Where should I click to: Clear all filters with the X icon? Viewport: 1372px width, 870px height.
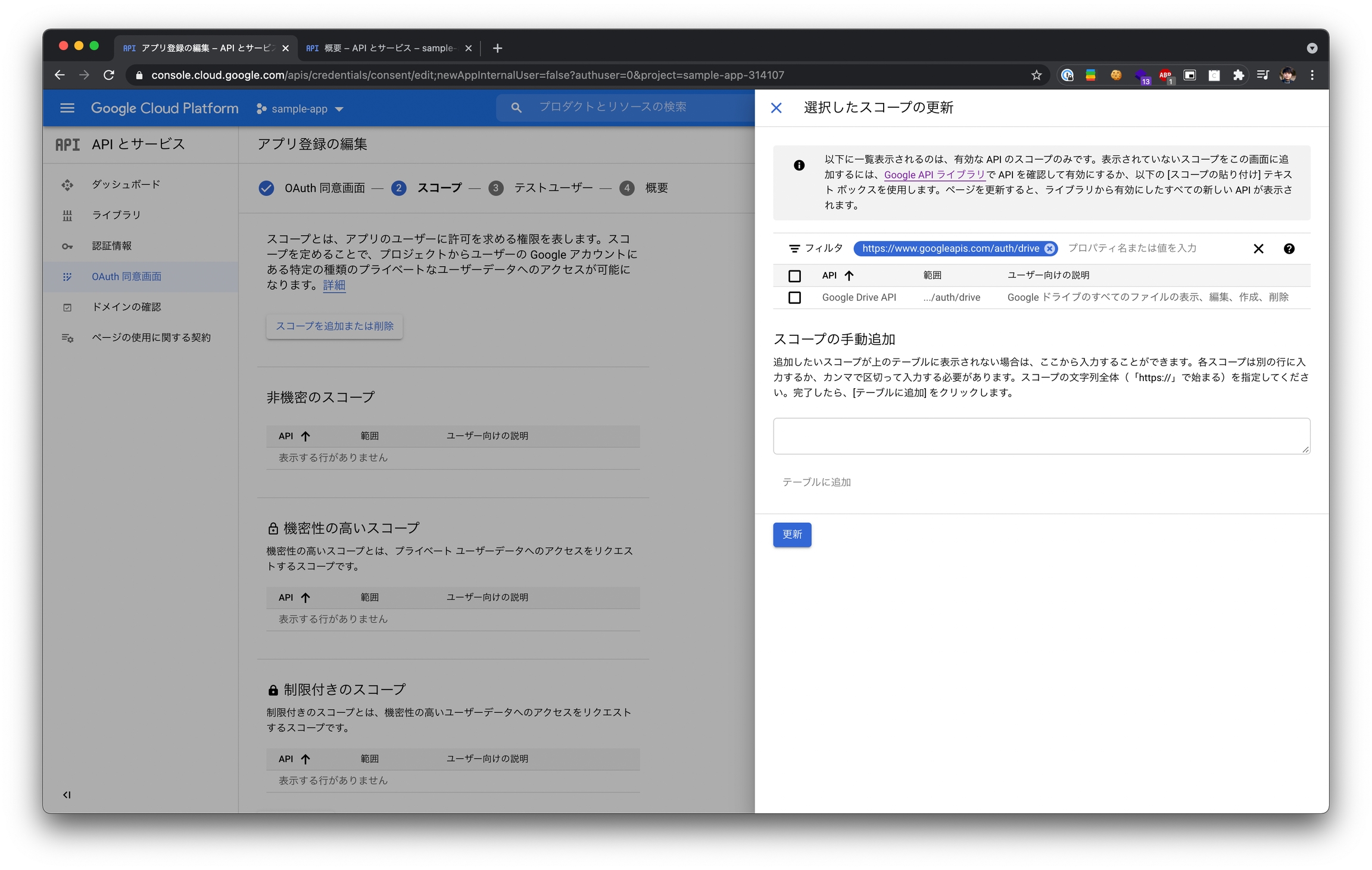click(1258, 249)
